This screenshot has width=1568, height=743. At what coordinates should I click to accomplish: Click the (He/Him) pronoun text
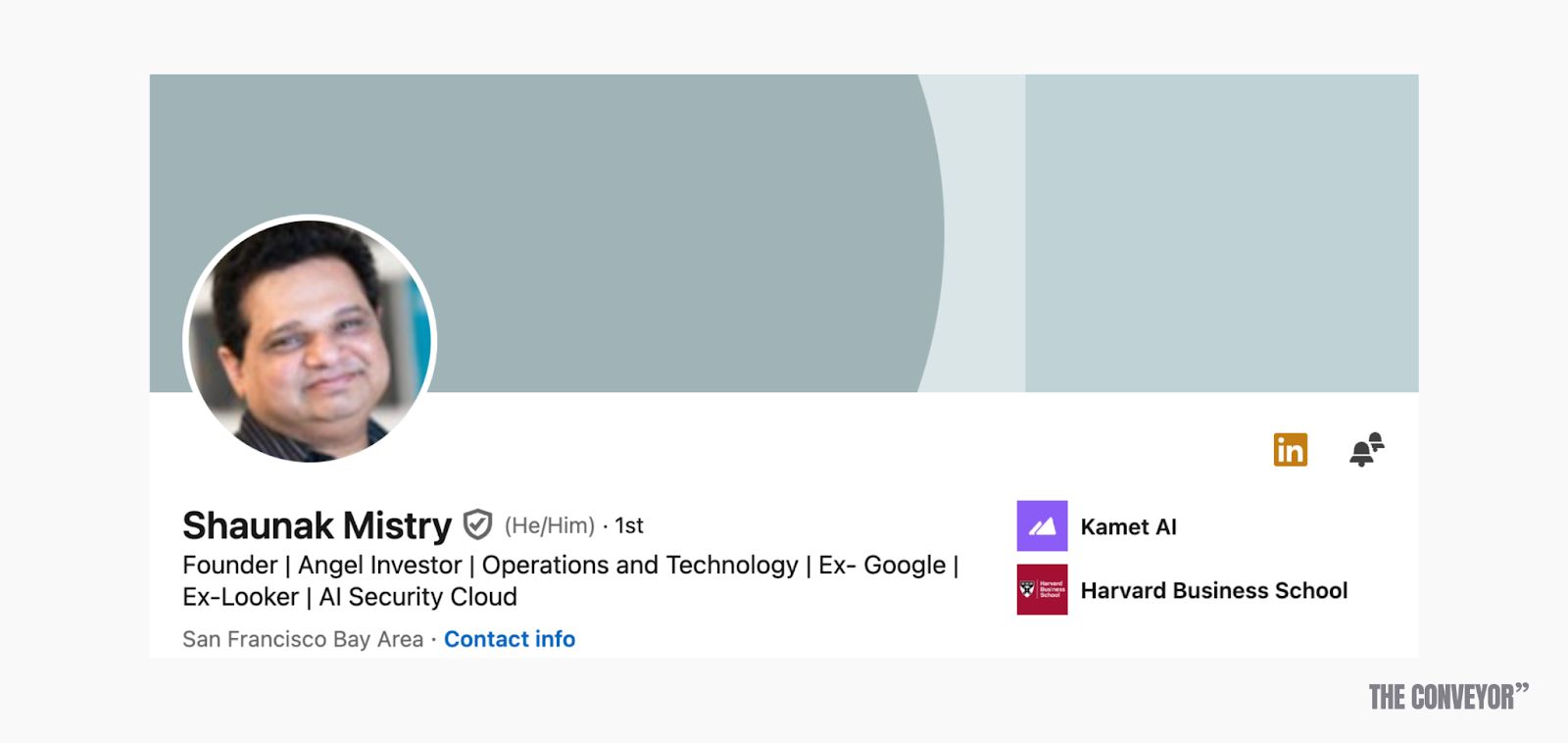tap(550, 526)
